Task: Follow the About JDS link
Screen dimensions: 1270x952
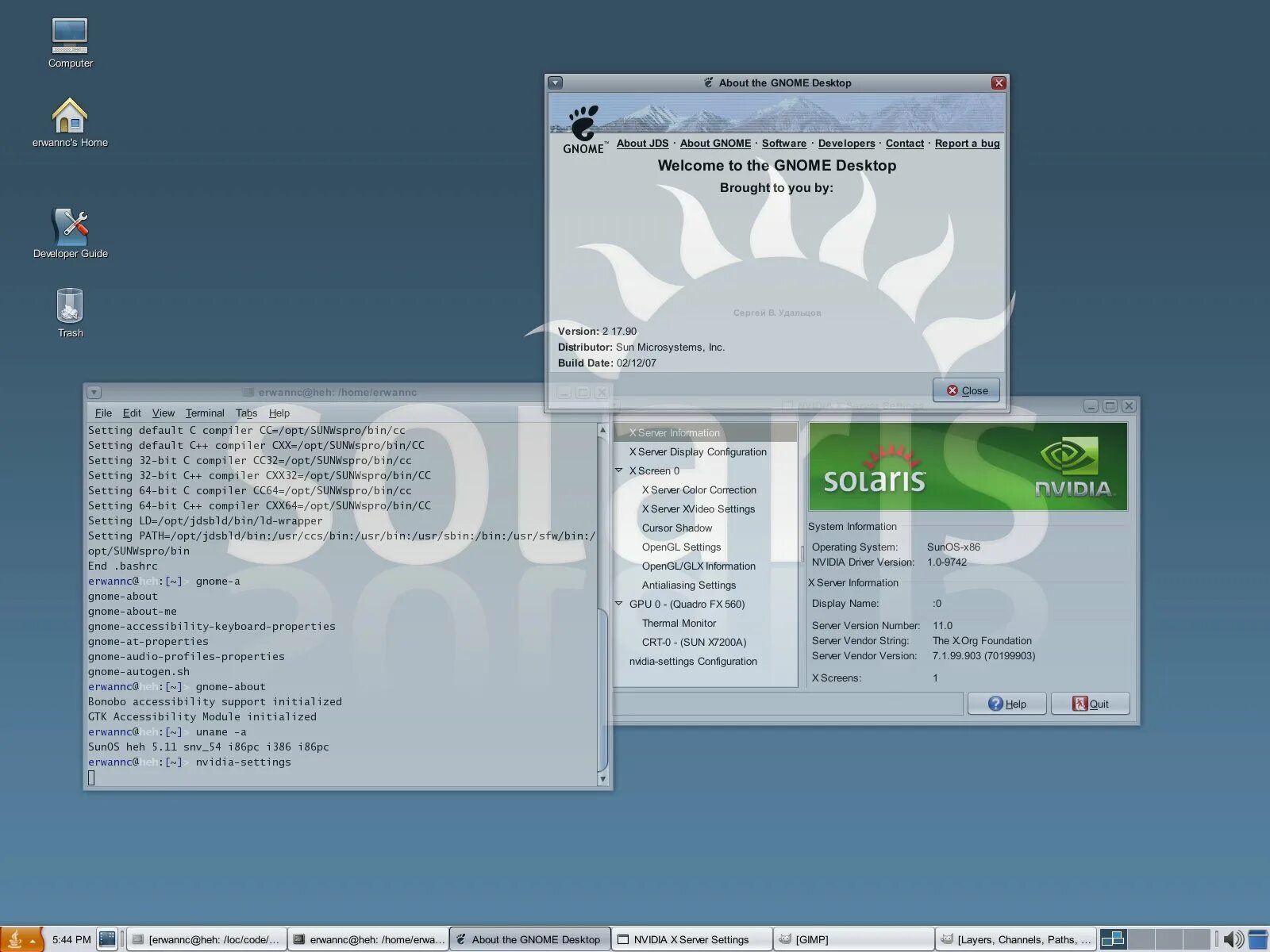Action: pyautogui.click(x=642, y=144)
